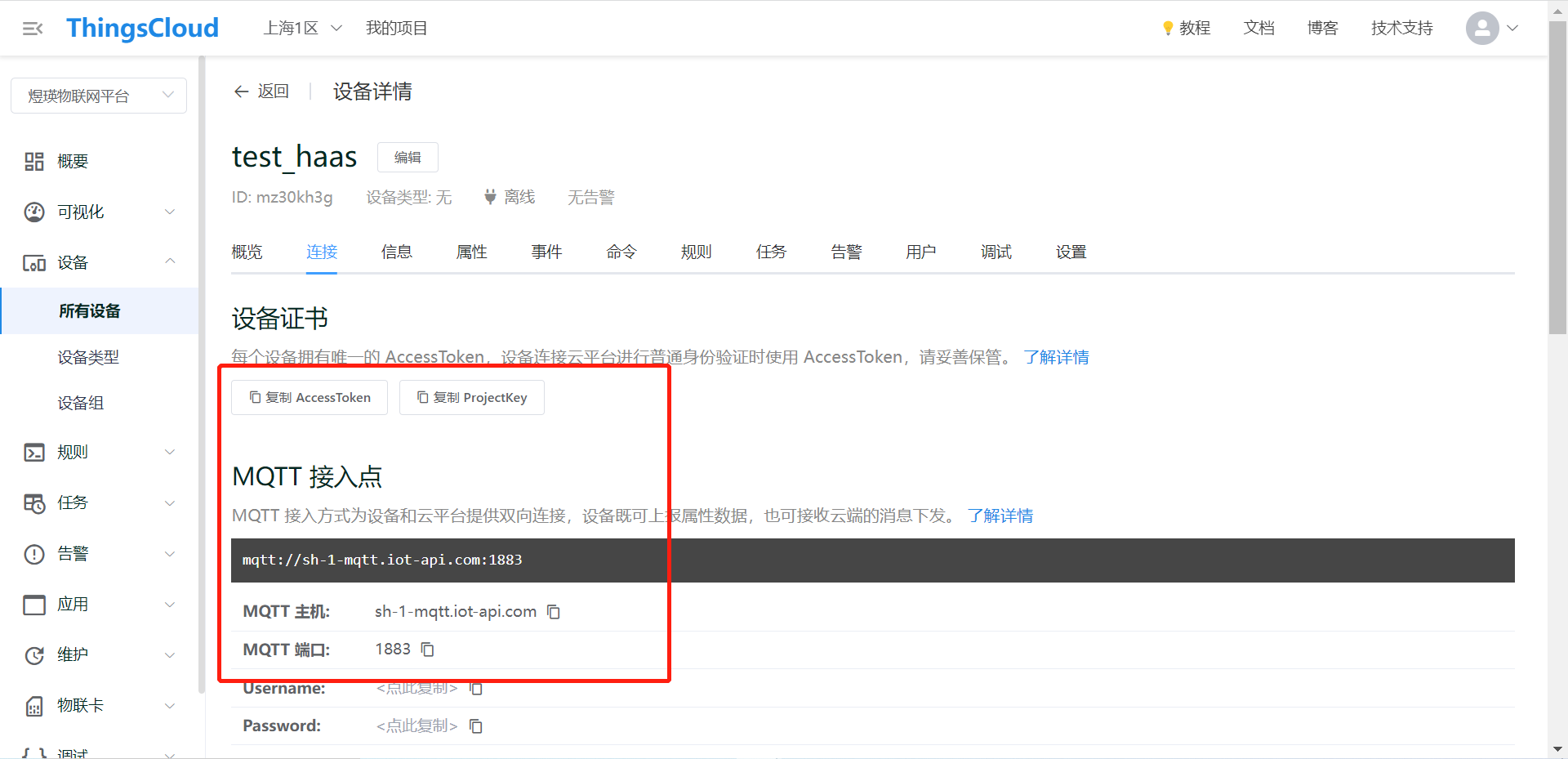Collapse the 设备 menu chevron
The width and height of the screenshot is (1568, 759).
(170, 261)
